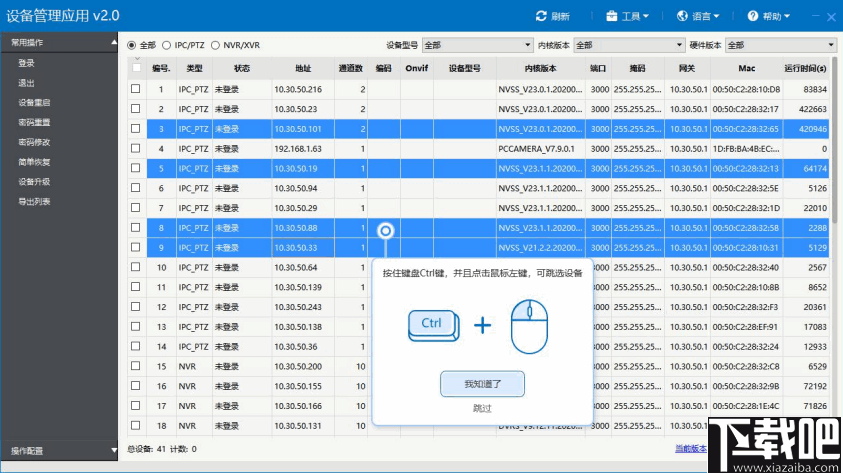Image resolution: width=843 pixels, height=473 pixels.
Task: Sort by the 通道数 column header
Action: point(351,68)
